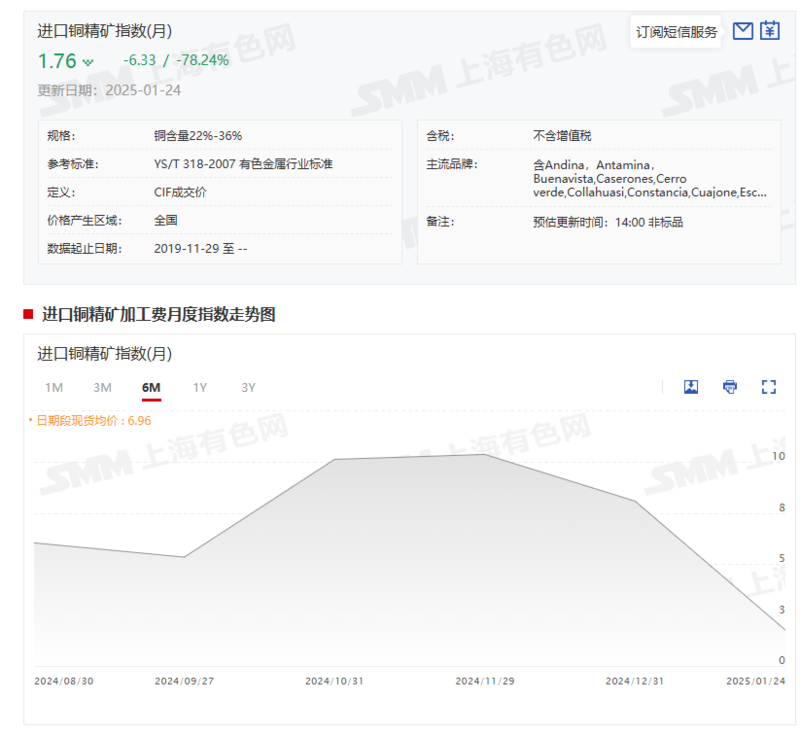Click x-axis label 2024/11/29
Image resolution: width=800 pixels, height=735 pixels.
[x=485, y=681]
